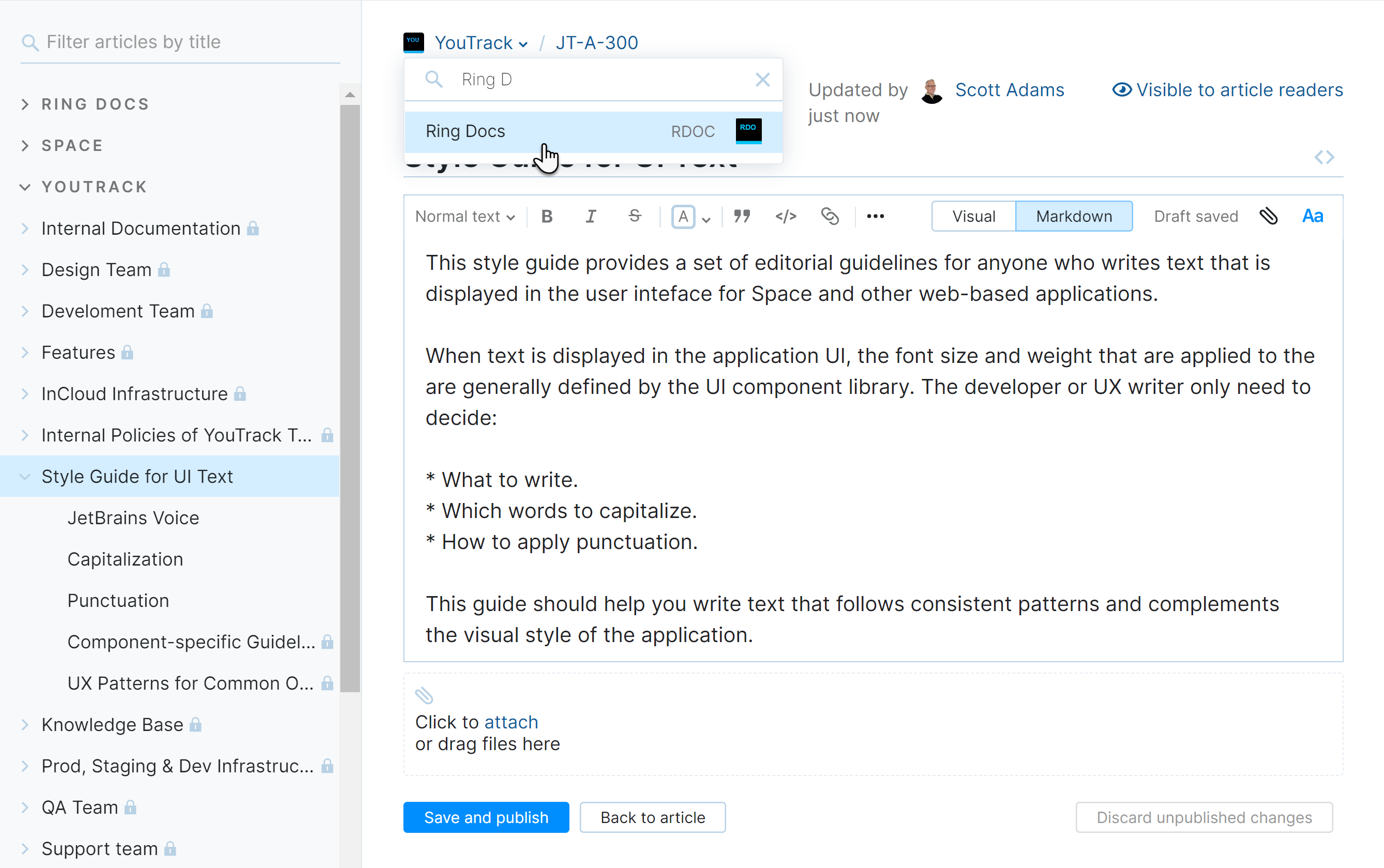Insert a code block
The width and height of the screenshot is (1384, 868).
coord(785,217)
